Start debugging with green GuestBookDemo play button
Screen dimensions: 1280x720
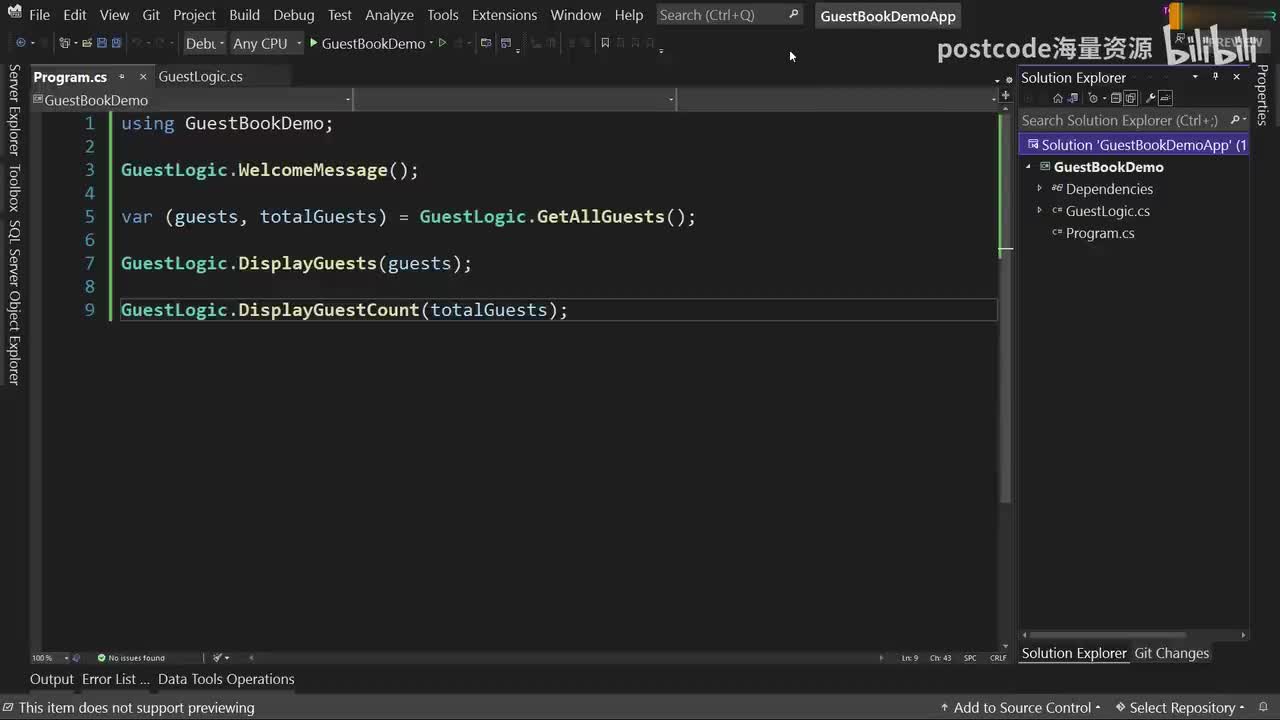tap(313, 43)
